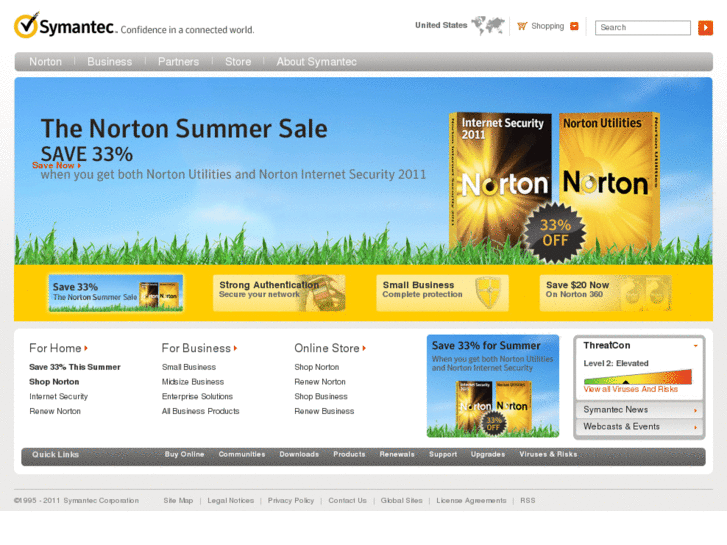Viewport: 727px width, 545px height.
Task: Click the shield icon on Small Business tile
Action: 488,293
